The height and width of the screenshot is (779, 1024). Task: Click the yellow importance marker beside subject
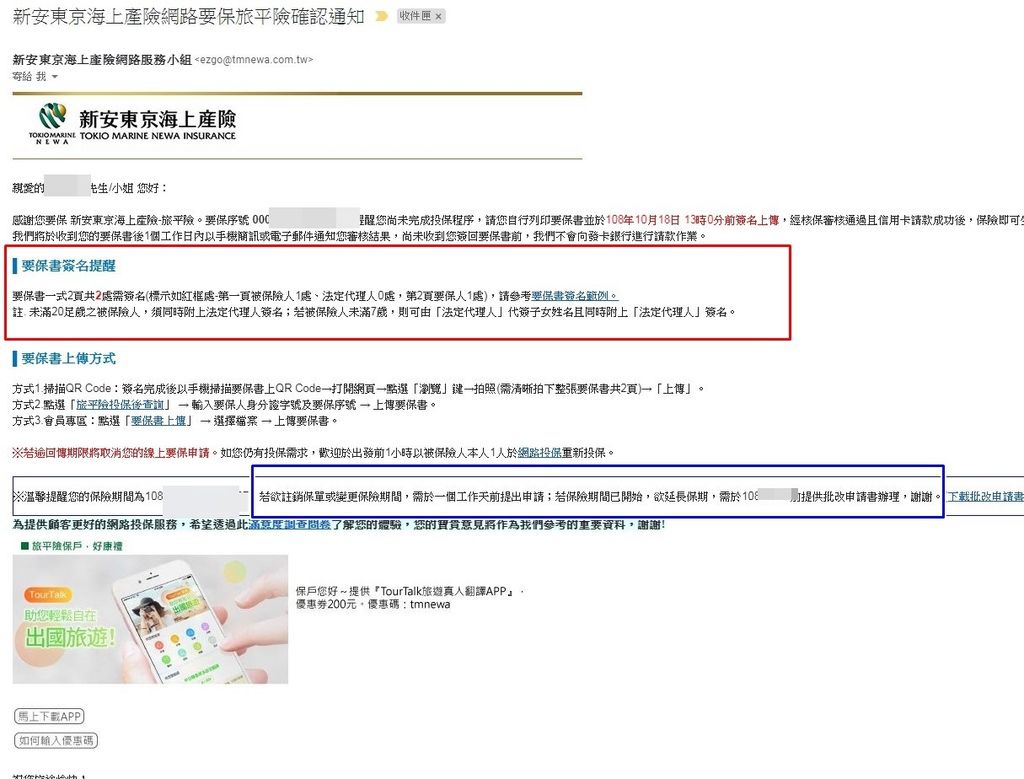coord(381,16)
